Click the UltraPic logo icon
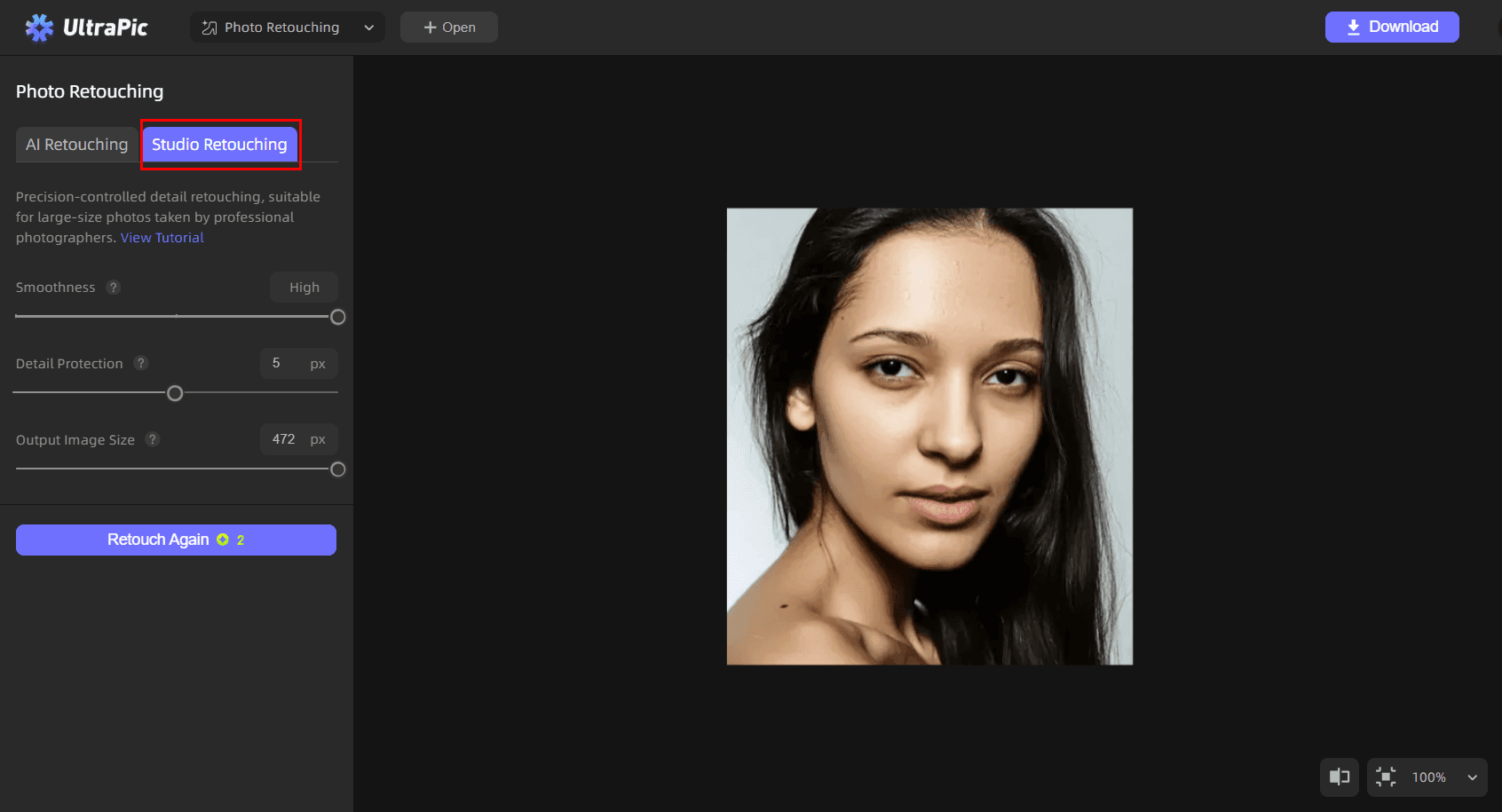The image size is (1502, 812). [x=39, y=28]
